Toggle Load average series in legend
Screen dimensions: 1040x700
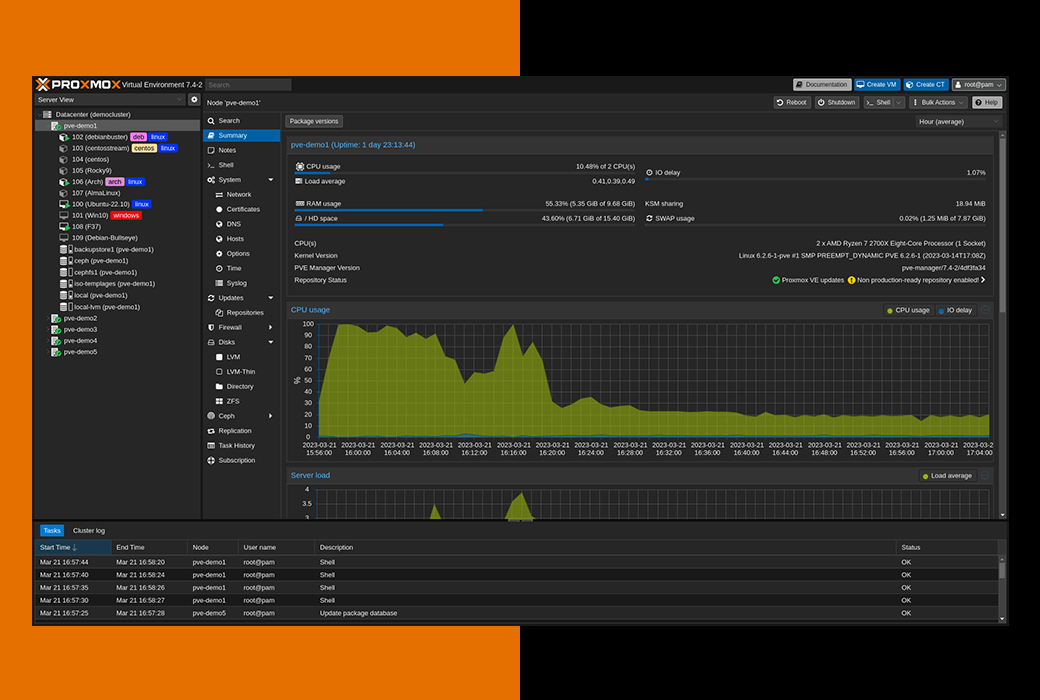click(946, 476)
